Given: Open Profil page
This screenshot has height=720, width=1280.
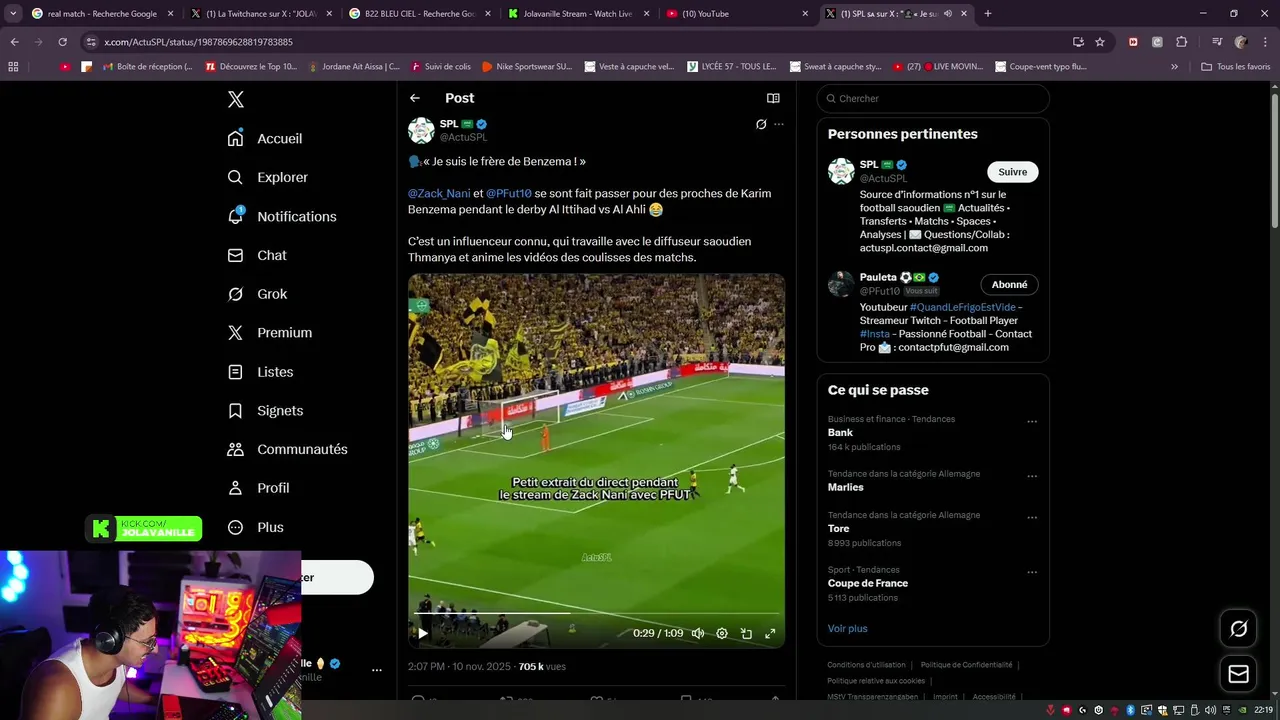Looking at the screenshot, I should [258, 488].
